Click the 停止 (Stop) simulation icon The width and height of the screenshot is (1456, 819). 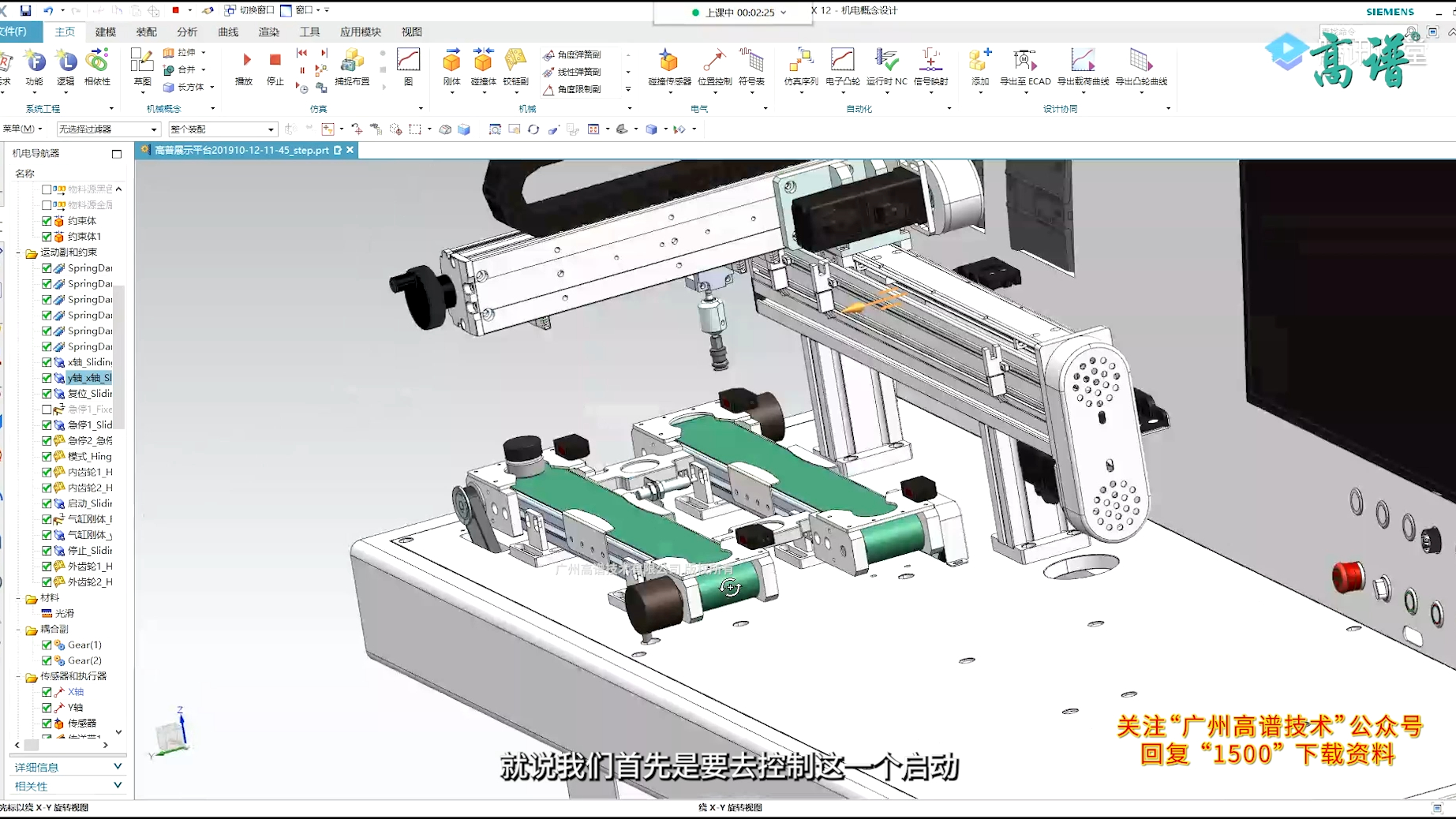tap(274, 63)
